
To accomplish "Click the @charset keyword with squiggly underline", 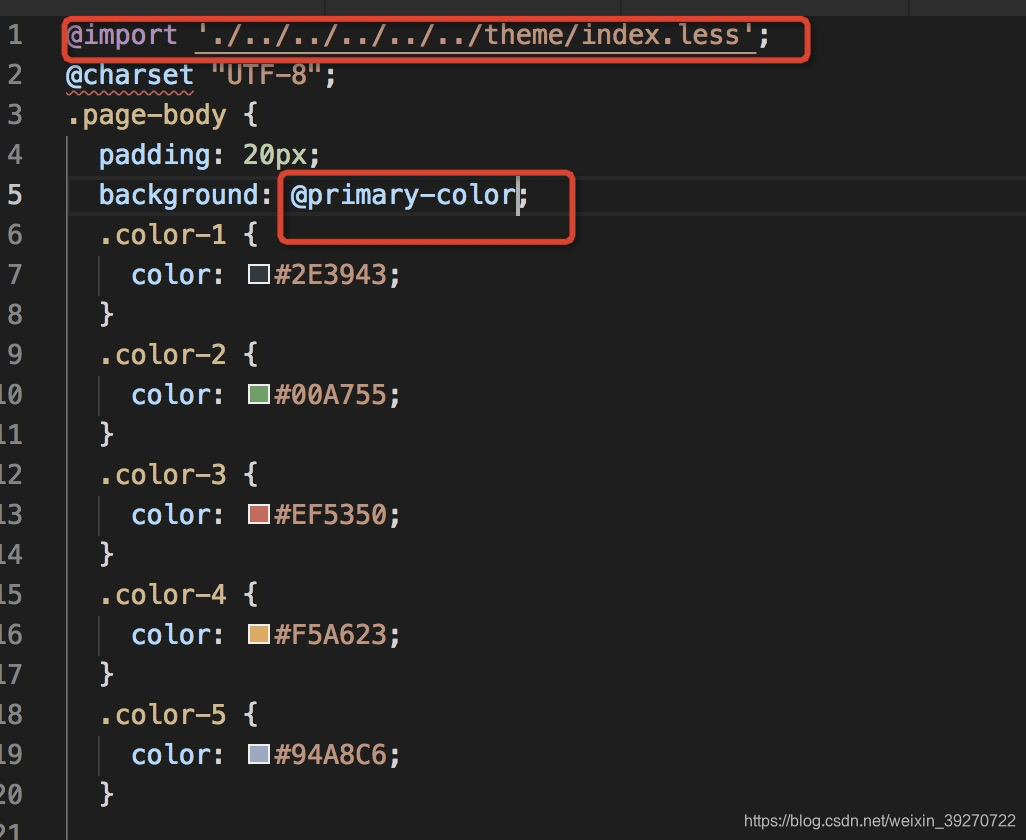I will pos(130,75).
